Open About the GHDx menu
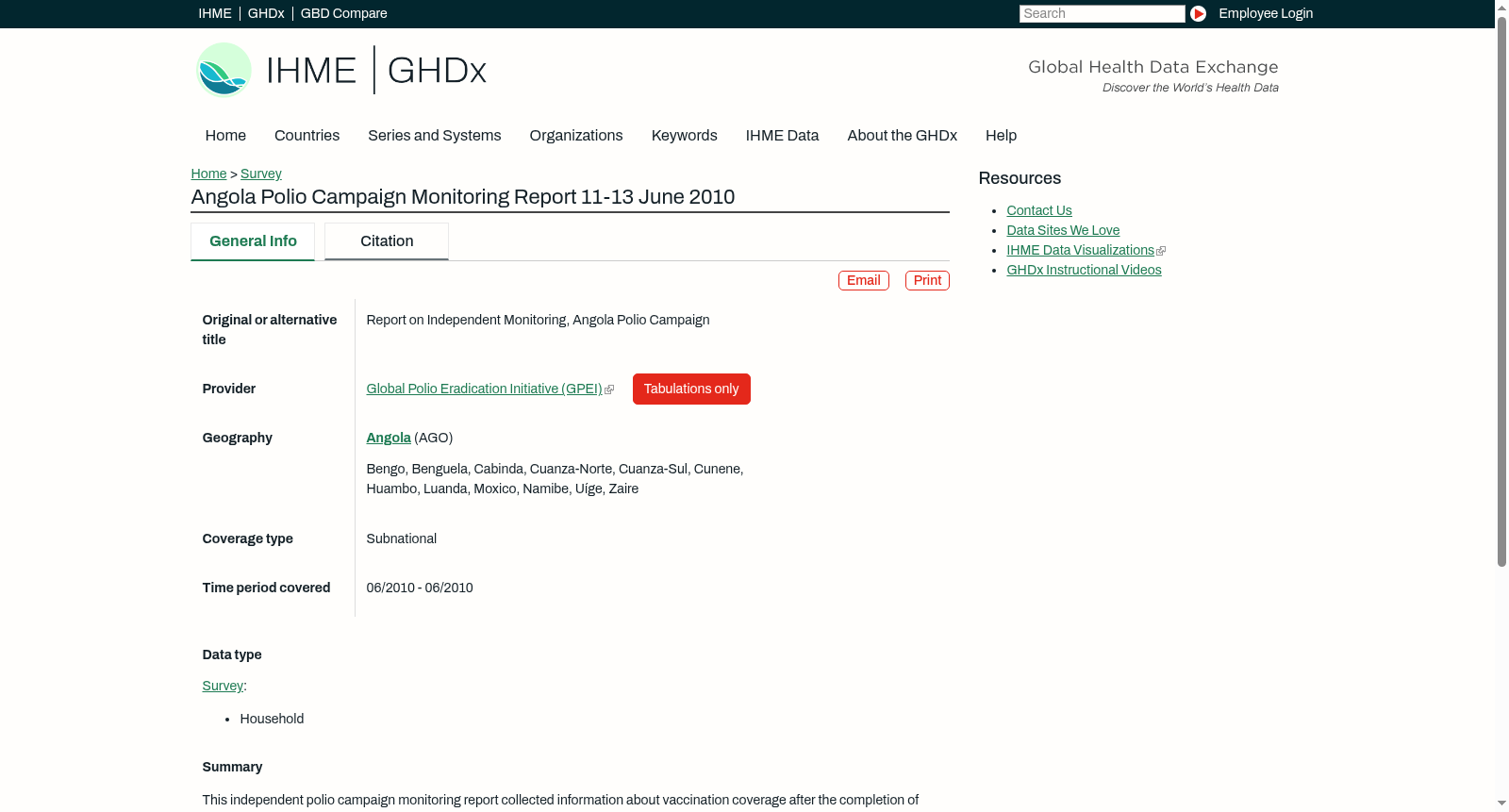This screenshot has width=1509, height=812. coord(903,136)
